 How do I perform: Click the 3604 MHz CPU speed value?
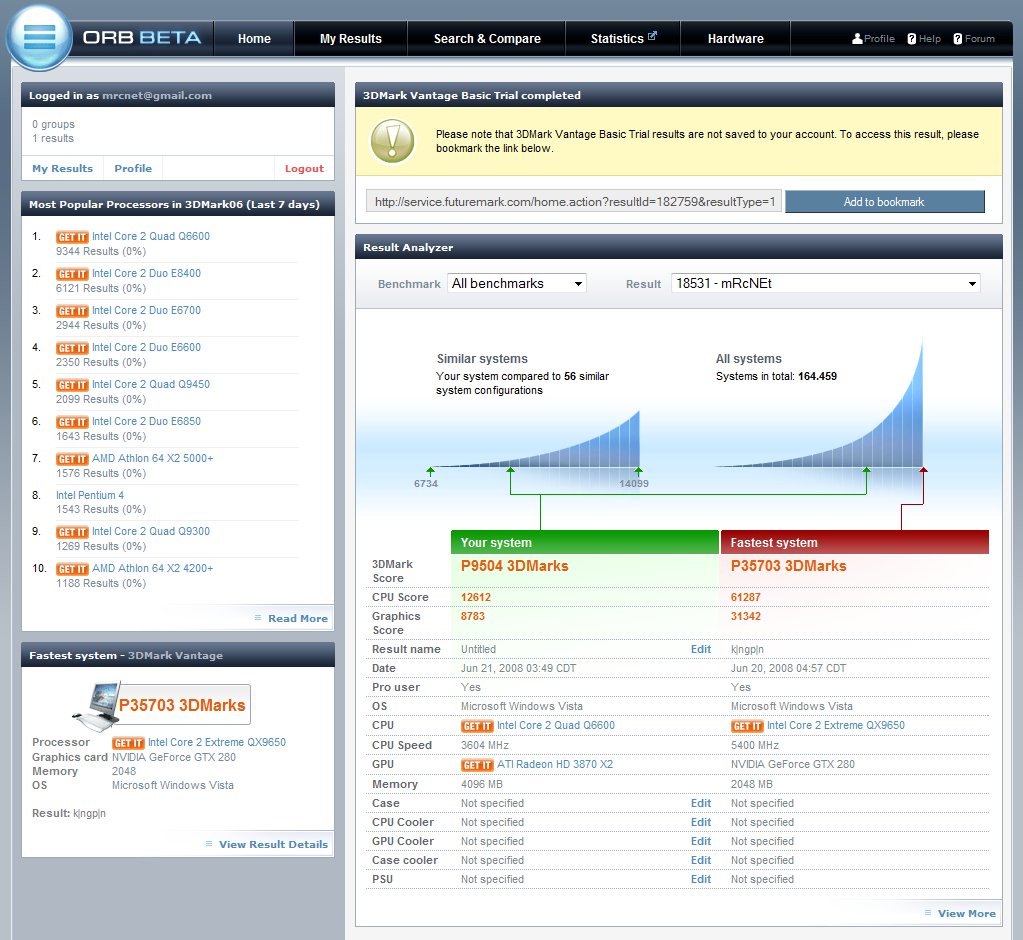485,745
